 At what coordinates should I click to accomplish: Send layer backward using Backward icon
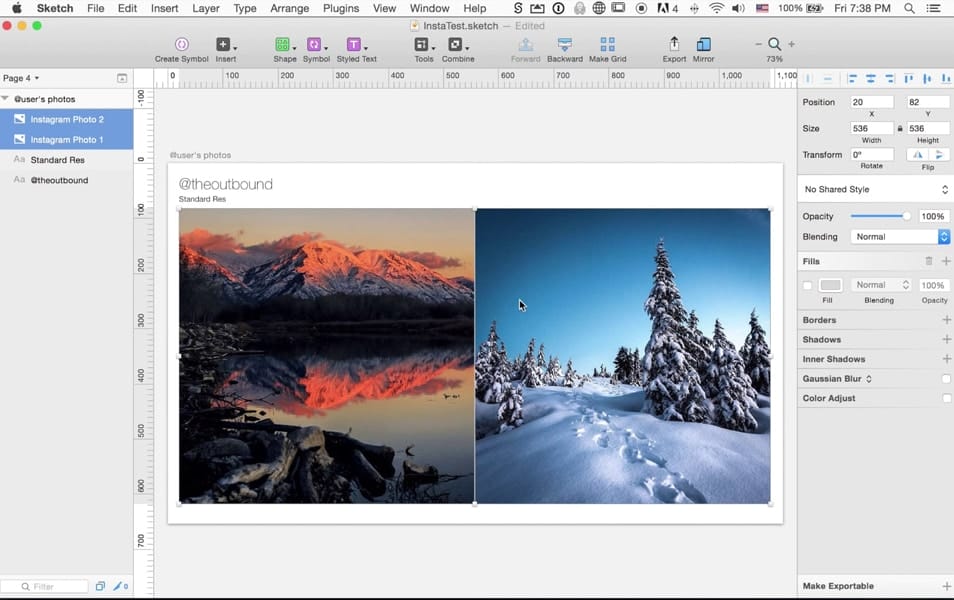coord(564,45)
